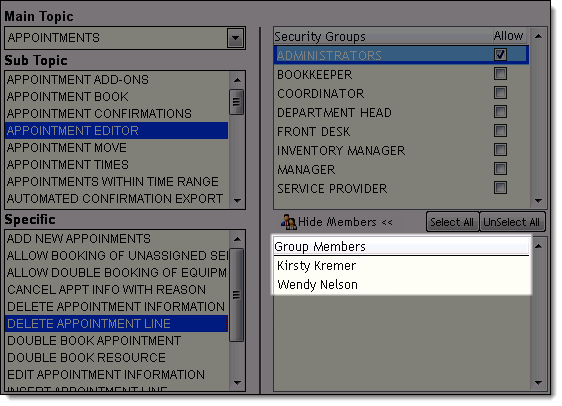Screen dimensions: 562x406
Task: Open the APPOINTMENTS combo box field
Action: coord(125,38)
